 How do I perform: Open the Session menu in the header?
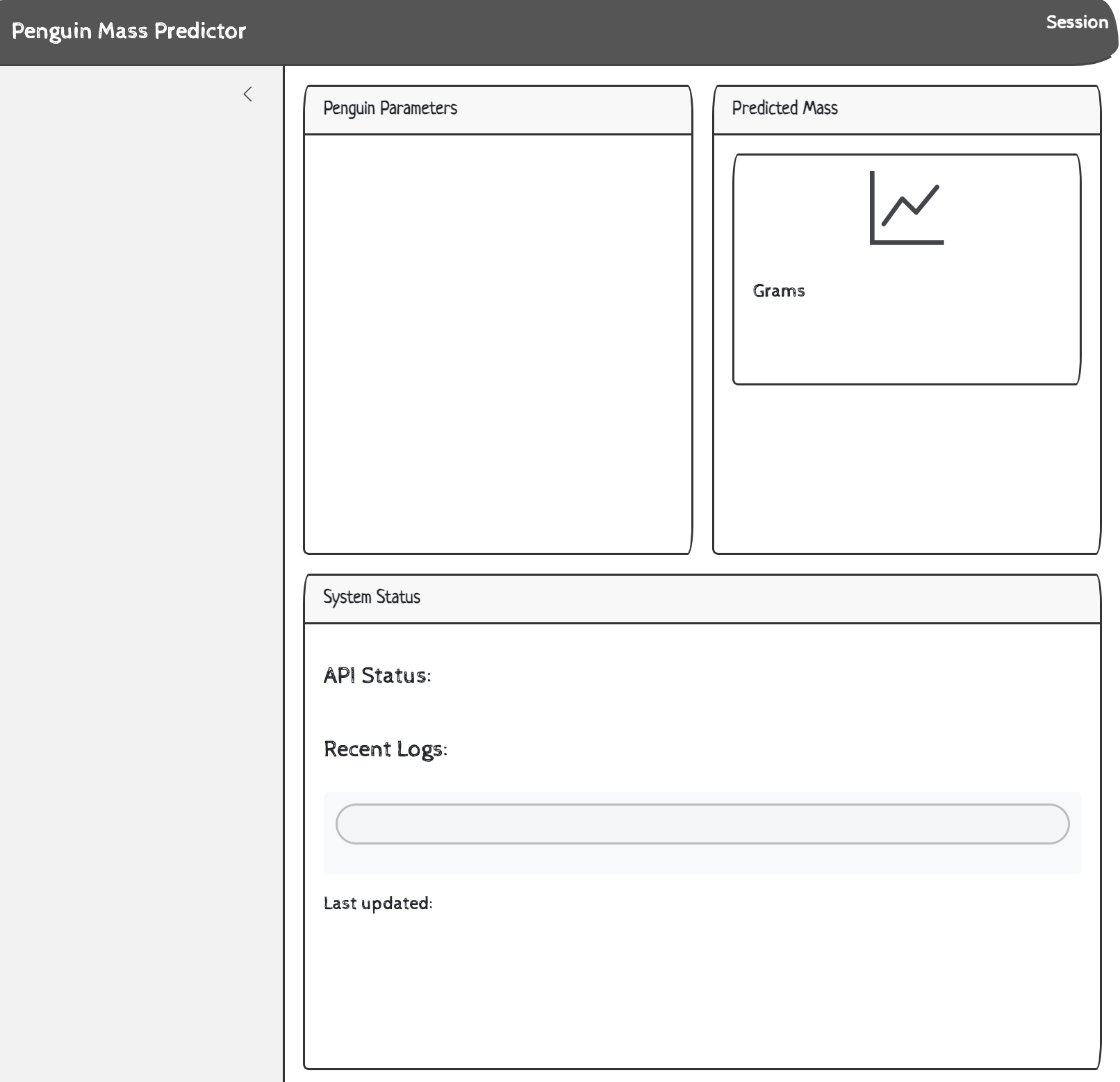click(1076, 22)
